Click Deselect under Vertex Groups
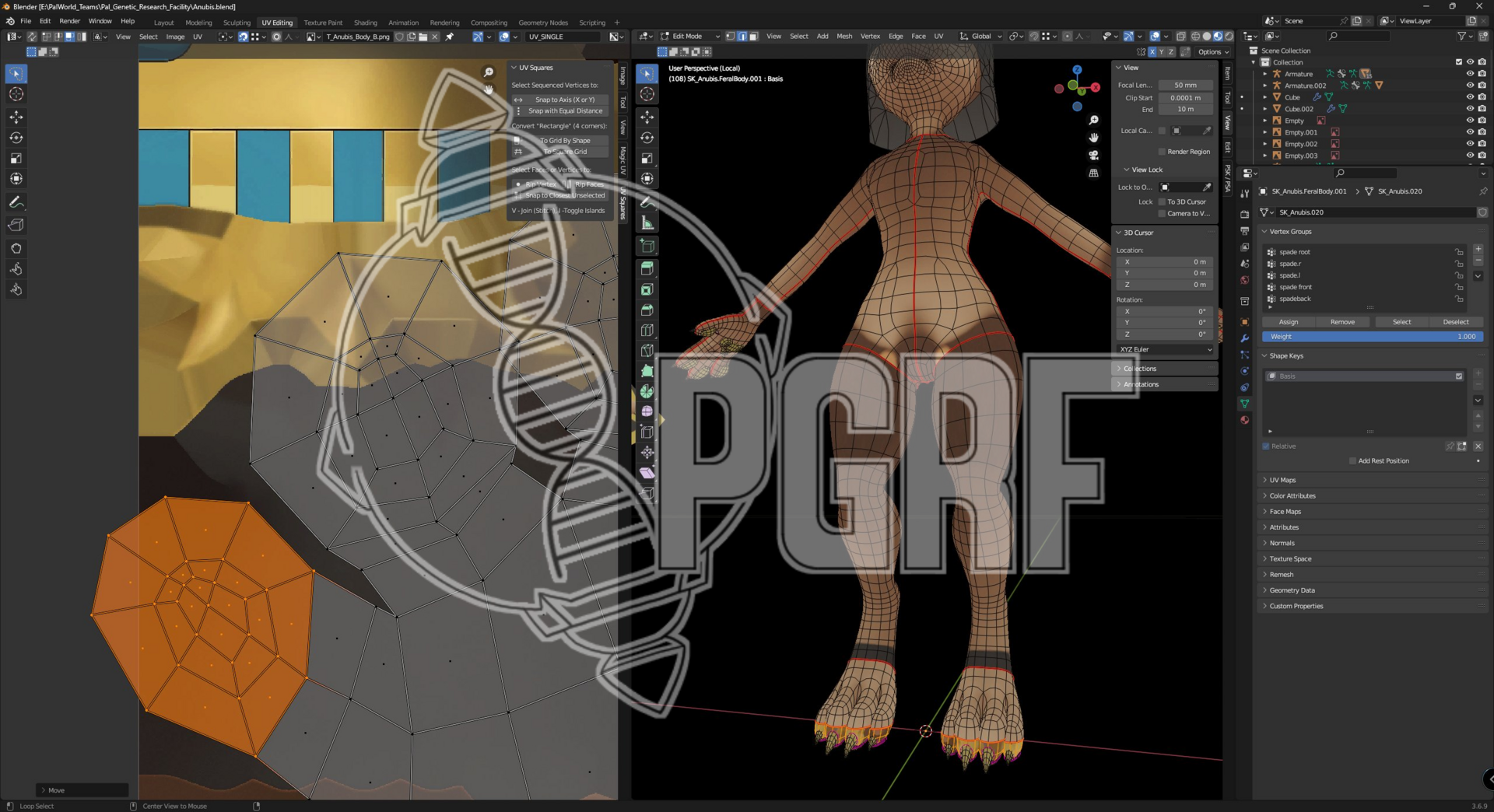1494x812 pixels. click(x=1456, y=322)
